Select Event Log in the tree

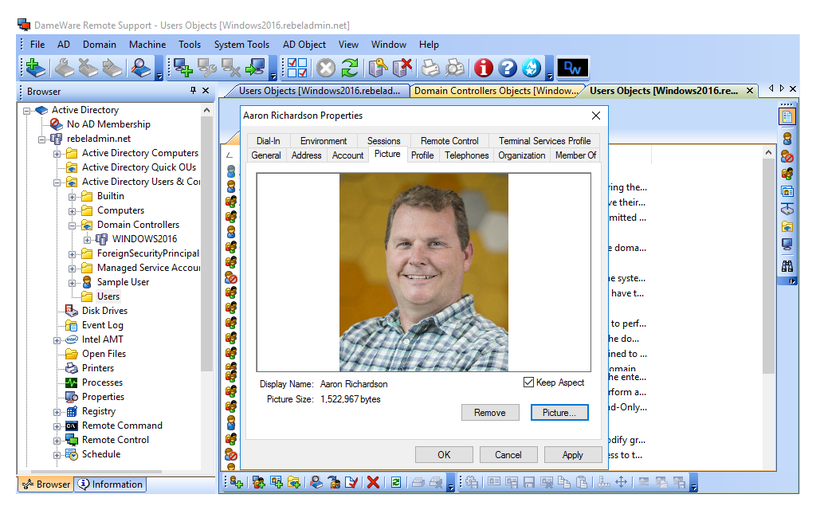point(103,325)
